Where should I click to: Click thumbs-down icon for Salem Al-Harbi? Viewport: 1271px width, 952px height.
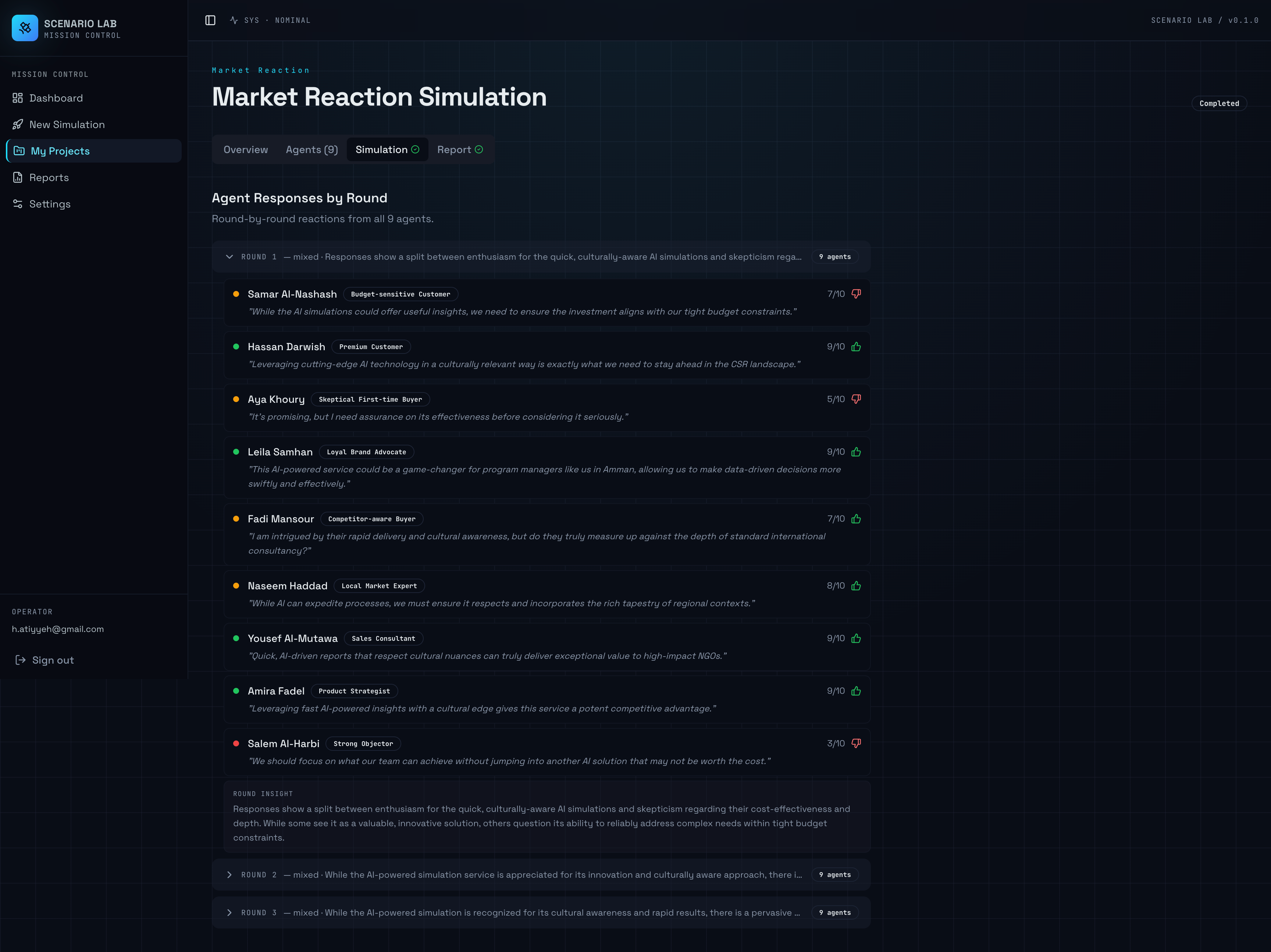coord(855,743)
